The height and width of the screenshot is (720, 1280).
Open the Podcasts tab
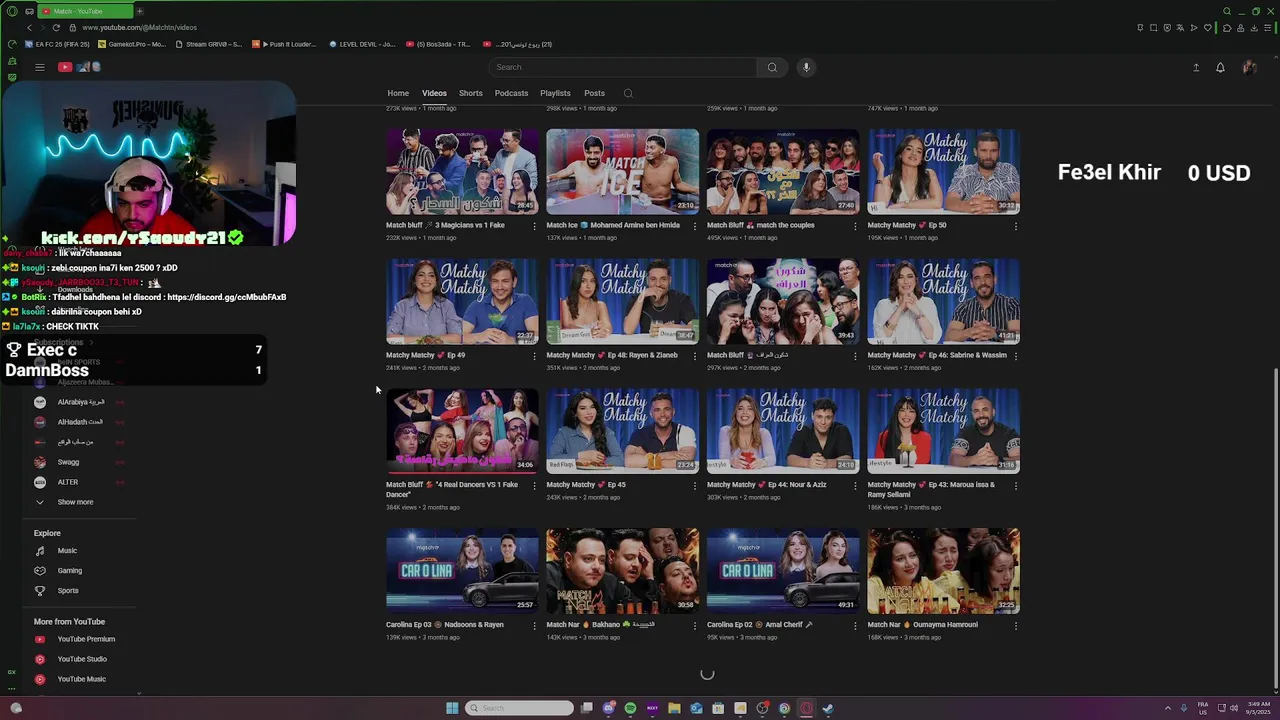pos(511,93)
